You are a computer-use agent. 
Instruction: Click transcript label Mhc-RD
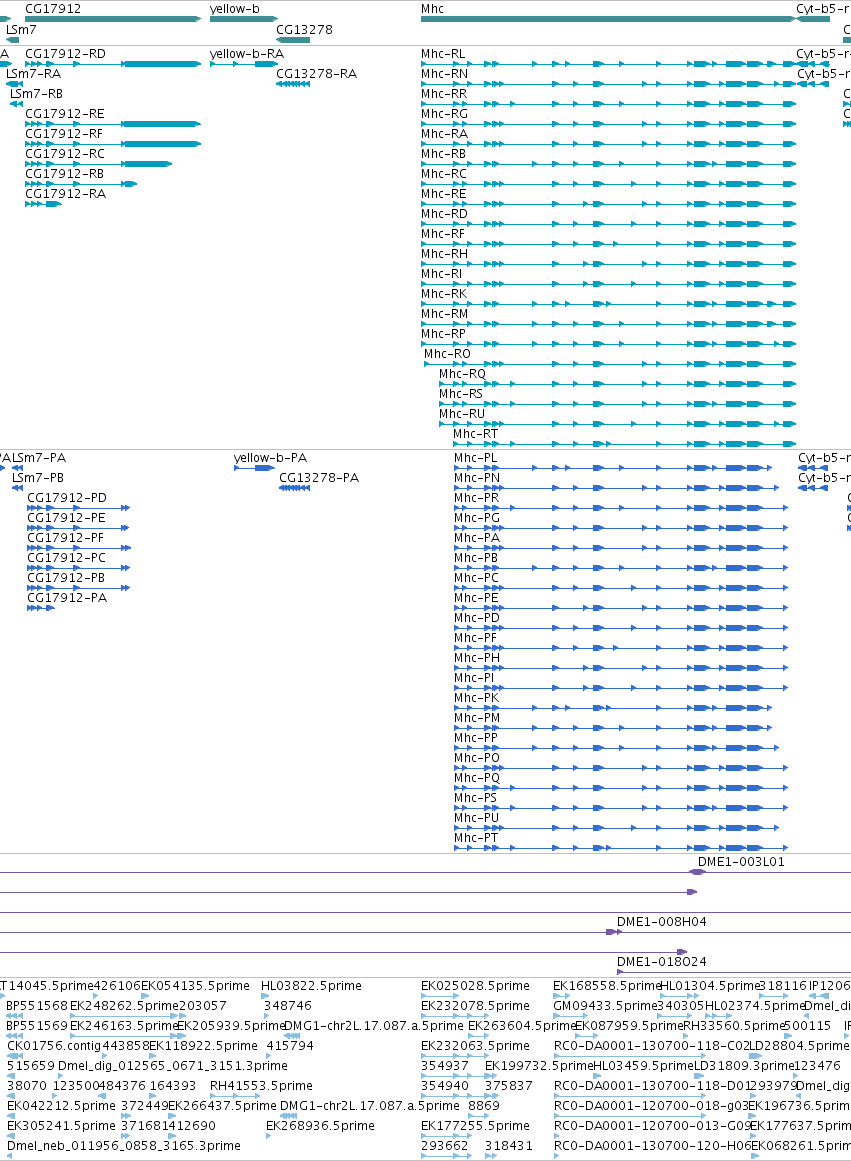[444, 214]
